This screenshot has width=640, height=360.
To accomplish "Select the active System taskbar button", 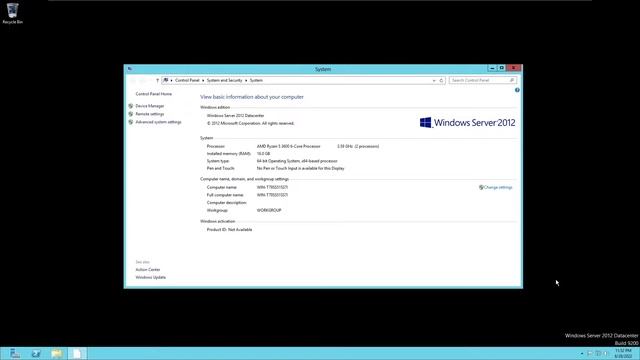I will pyautogui.click(x=77, y=353).
